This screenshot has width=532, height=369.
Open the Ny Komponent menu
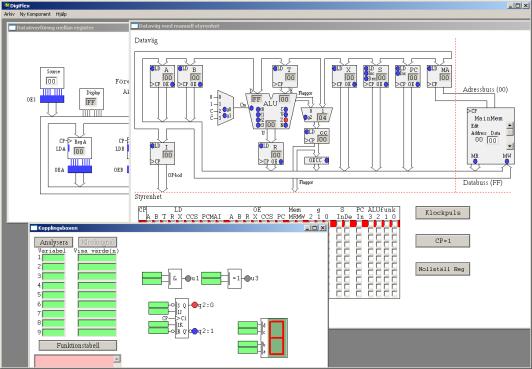[35, 14]
